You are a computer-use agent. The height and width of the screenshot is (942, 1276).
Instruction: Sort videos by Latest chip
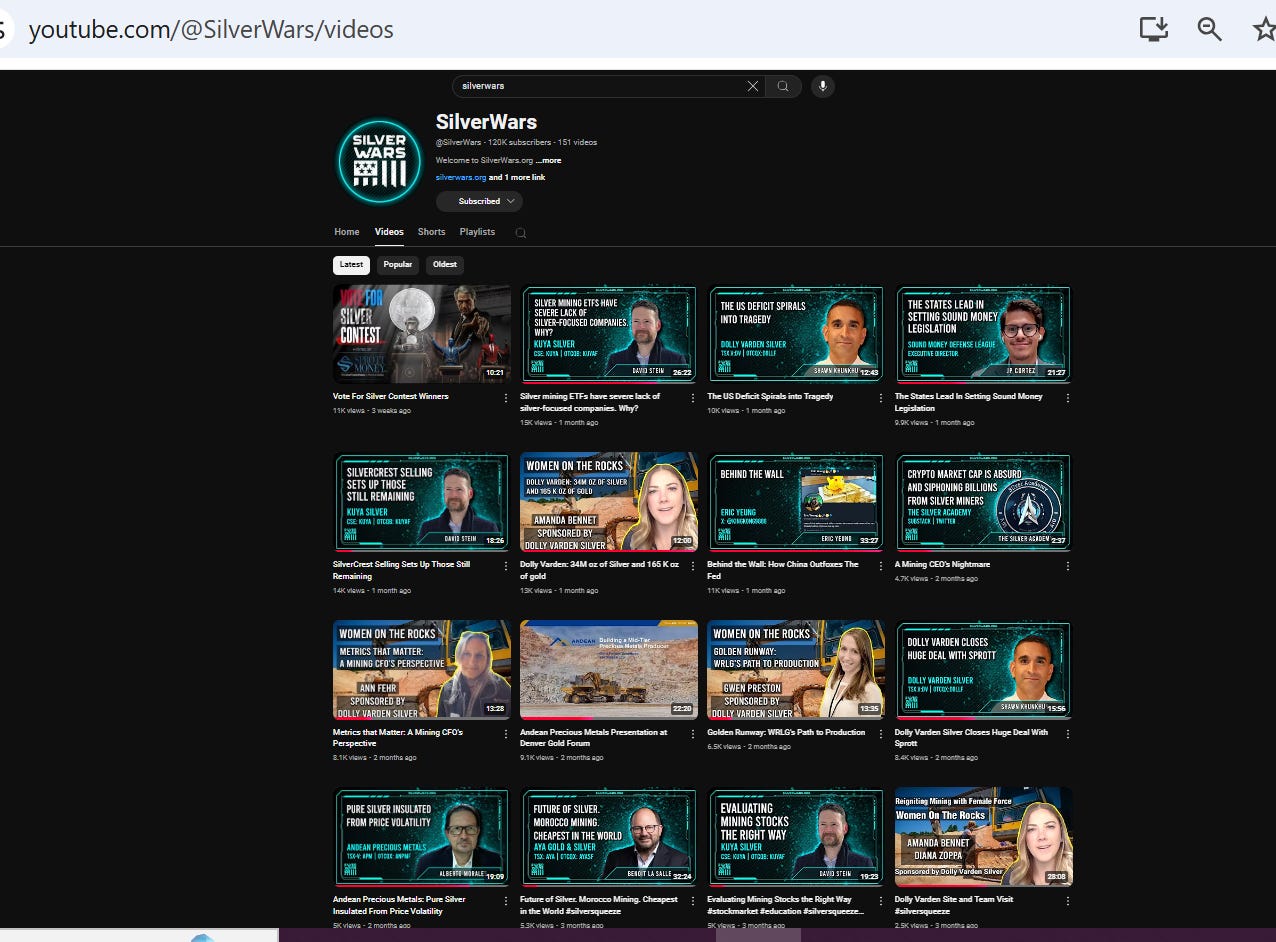(351, 265)
